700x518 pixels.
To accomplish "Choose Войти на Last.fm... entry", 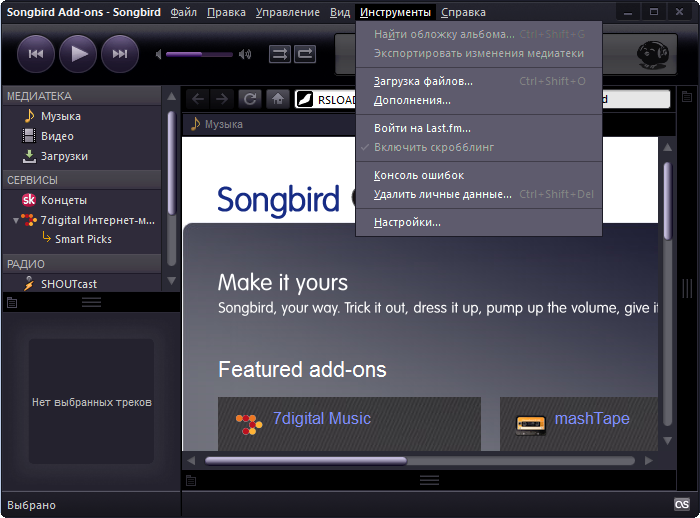I will 479,129.
